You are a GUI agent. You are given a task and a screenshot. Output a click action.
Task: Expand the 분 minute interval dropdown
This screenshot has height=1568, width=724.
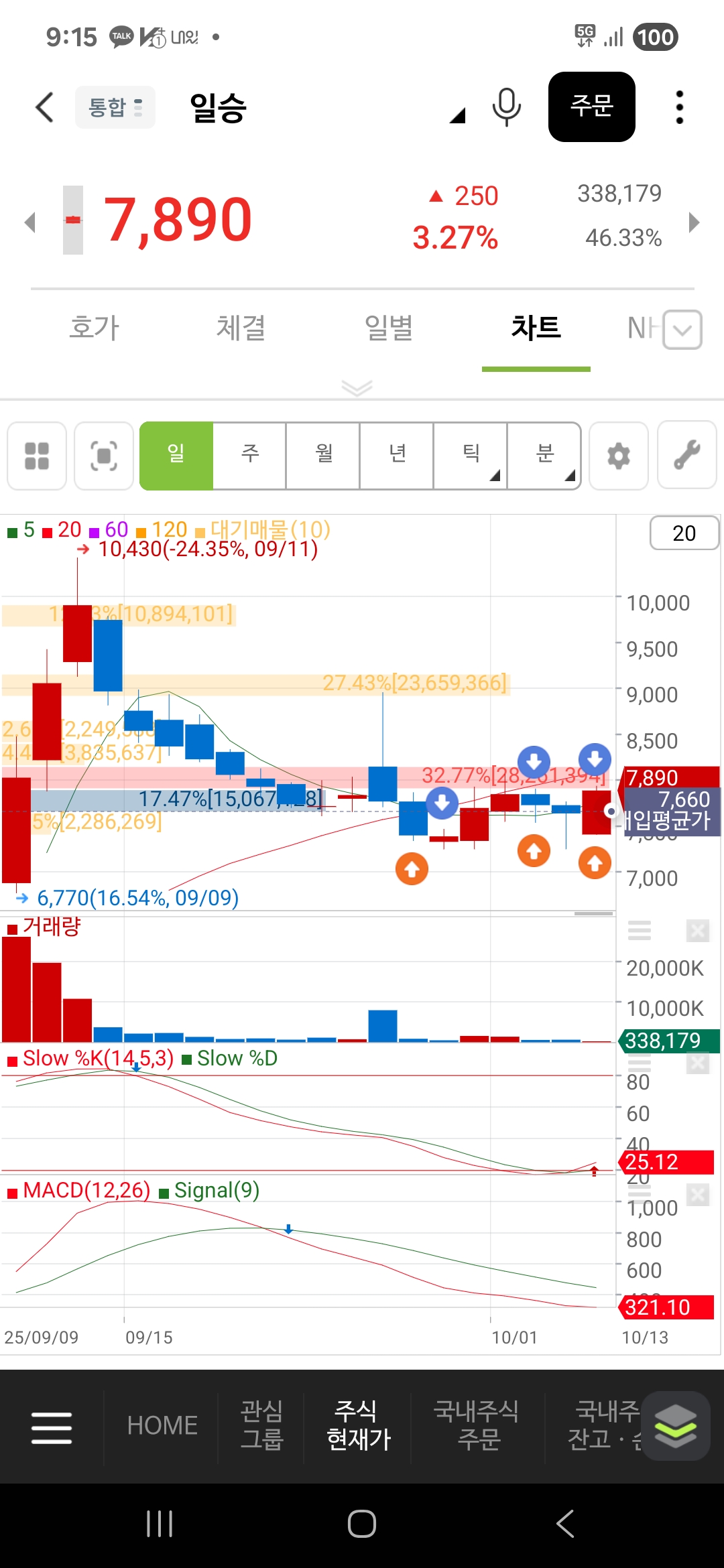click(x=544, y=456)
